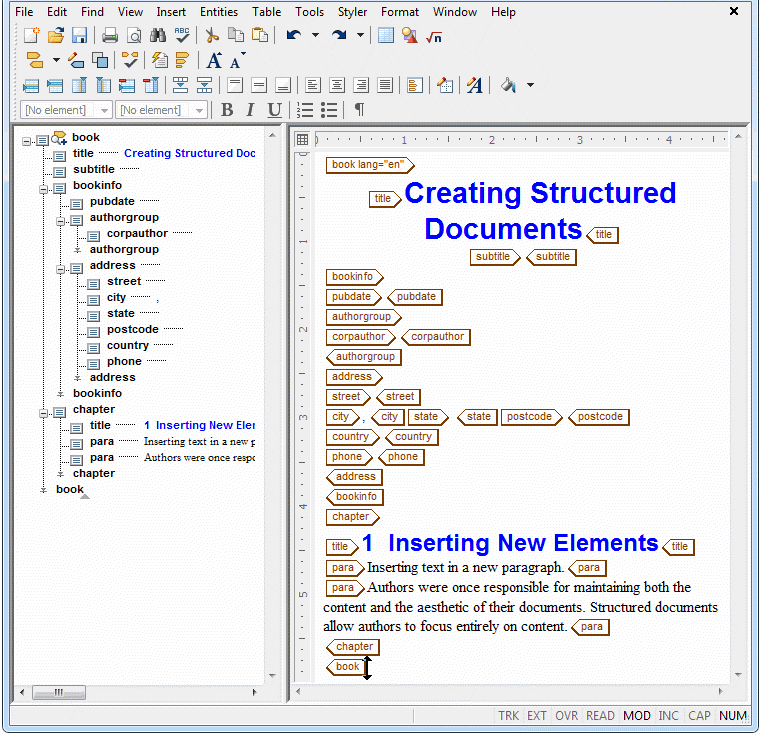Open the File menu

pyautogui.click(x=24, y=12)
